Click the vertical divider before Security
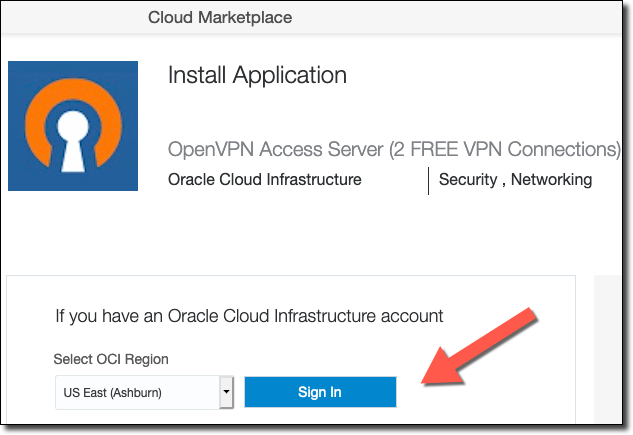The image size is (633, 435). point(428,180)
